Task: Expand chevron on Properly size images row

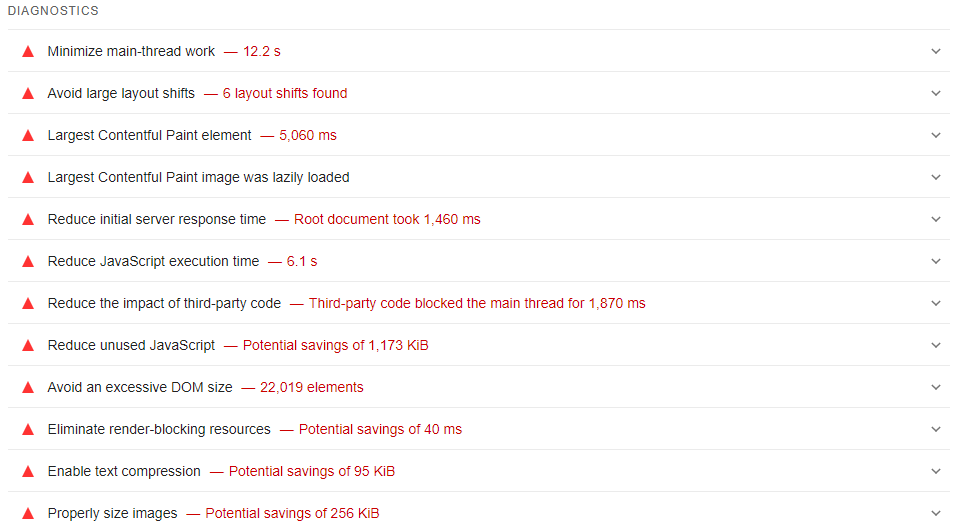Action: pos(936,513)
